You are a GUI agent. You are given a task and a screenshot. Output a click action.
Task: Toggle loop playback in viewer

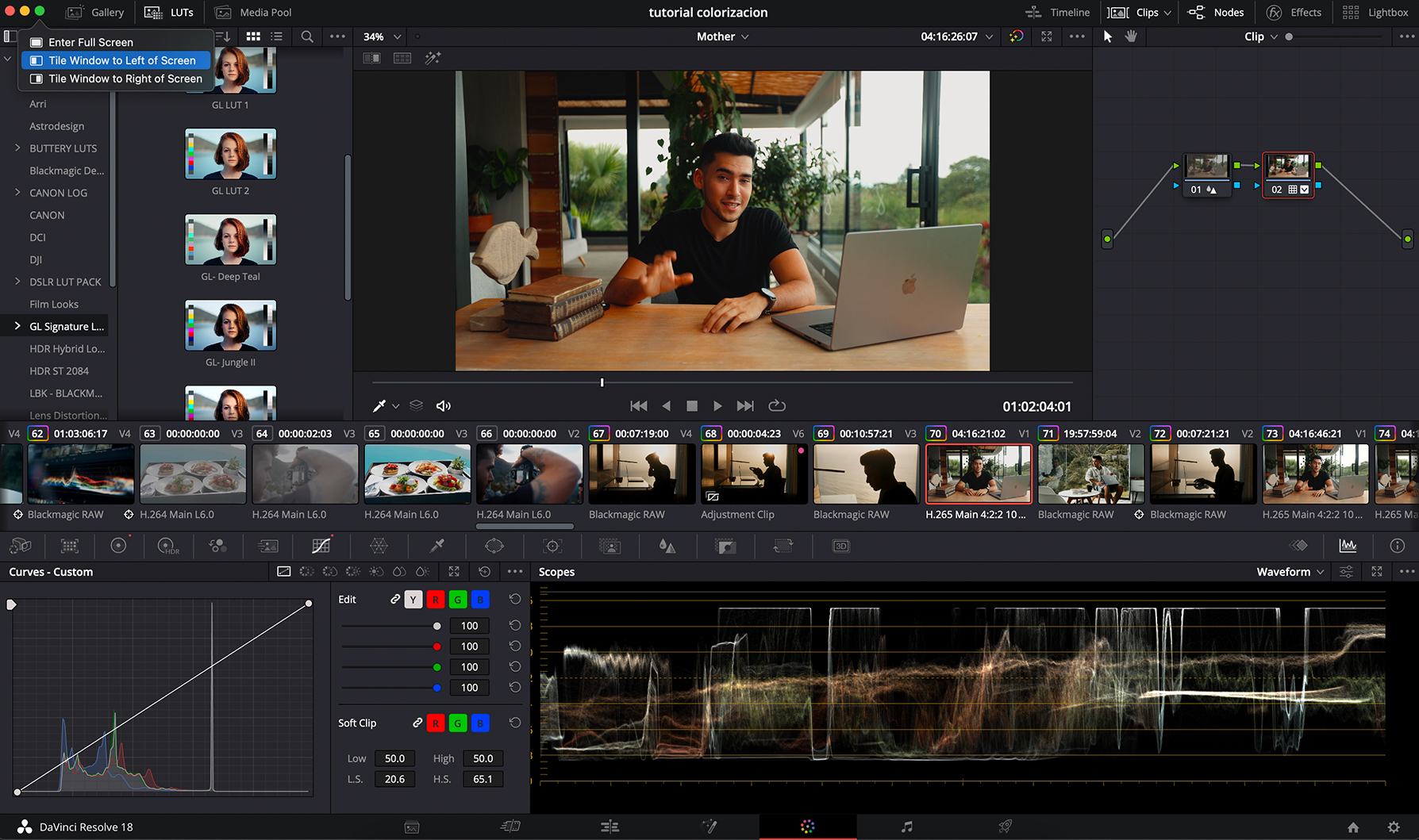(x=777, y=405)
